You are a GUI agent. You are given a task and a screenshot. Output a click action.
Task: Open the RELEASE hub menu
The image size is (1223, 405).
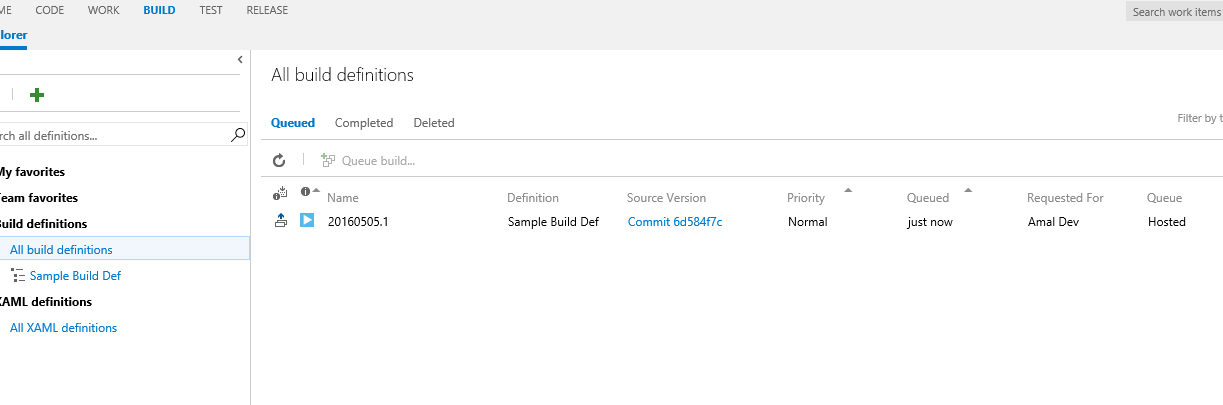click(x=267, y=10)
